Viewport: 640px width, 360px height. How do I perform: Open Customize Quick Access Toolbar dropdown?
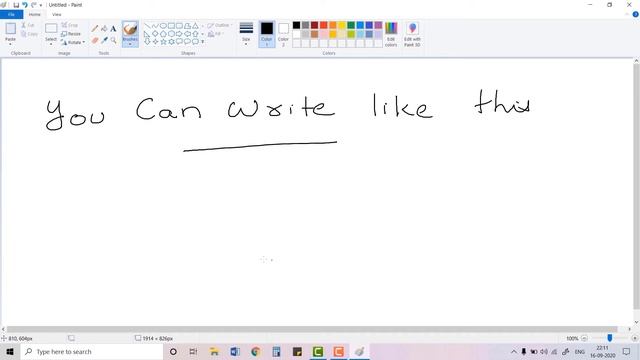(x=41, y=5)
